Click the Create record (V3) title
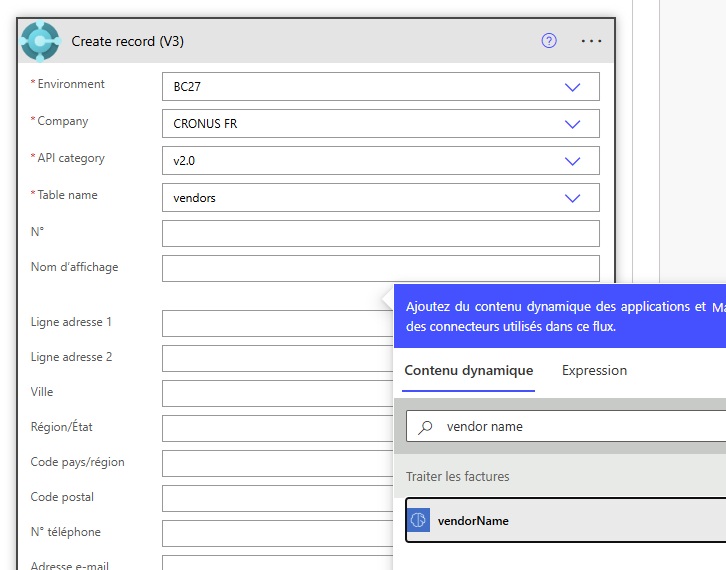Viewport: 726px width, 570px height. pyautogui.click(x=128, y=41)
